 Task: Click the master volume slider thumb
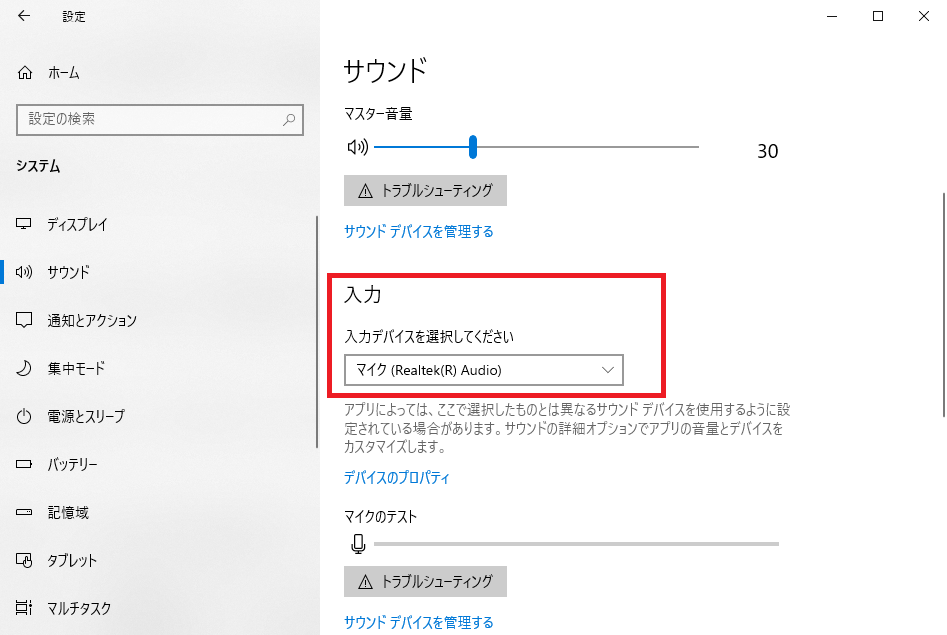(473, 147)
